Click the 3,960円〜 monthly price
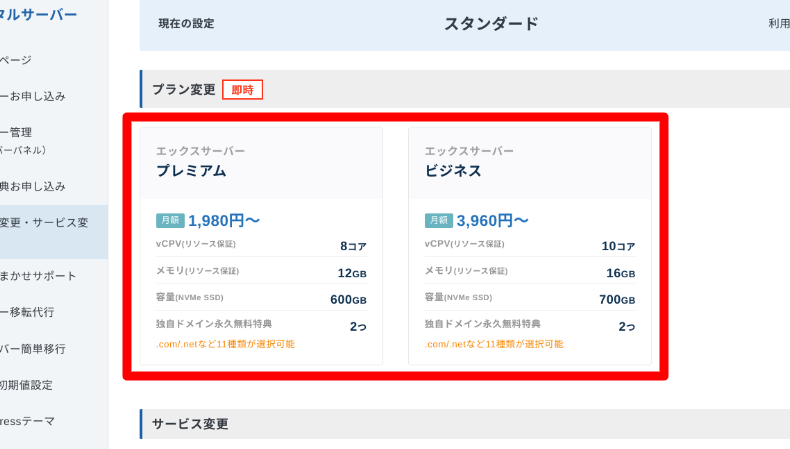The width and height of the screenshot is (790, 449). point(493,221)
